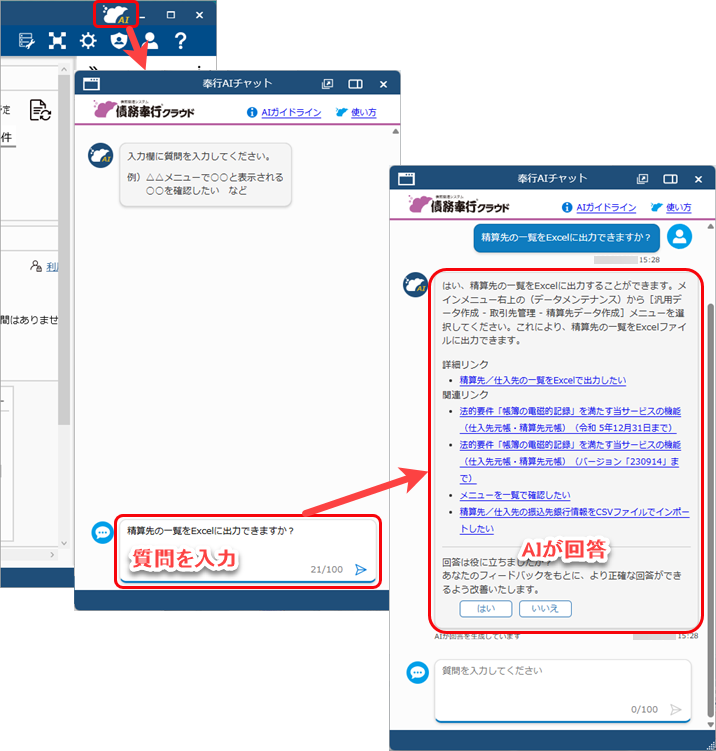Open AIガイドライン link in right chat
Screen dimensions: 716x751
click(x=606, y=207)
